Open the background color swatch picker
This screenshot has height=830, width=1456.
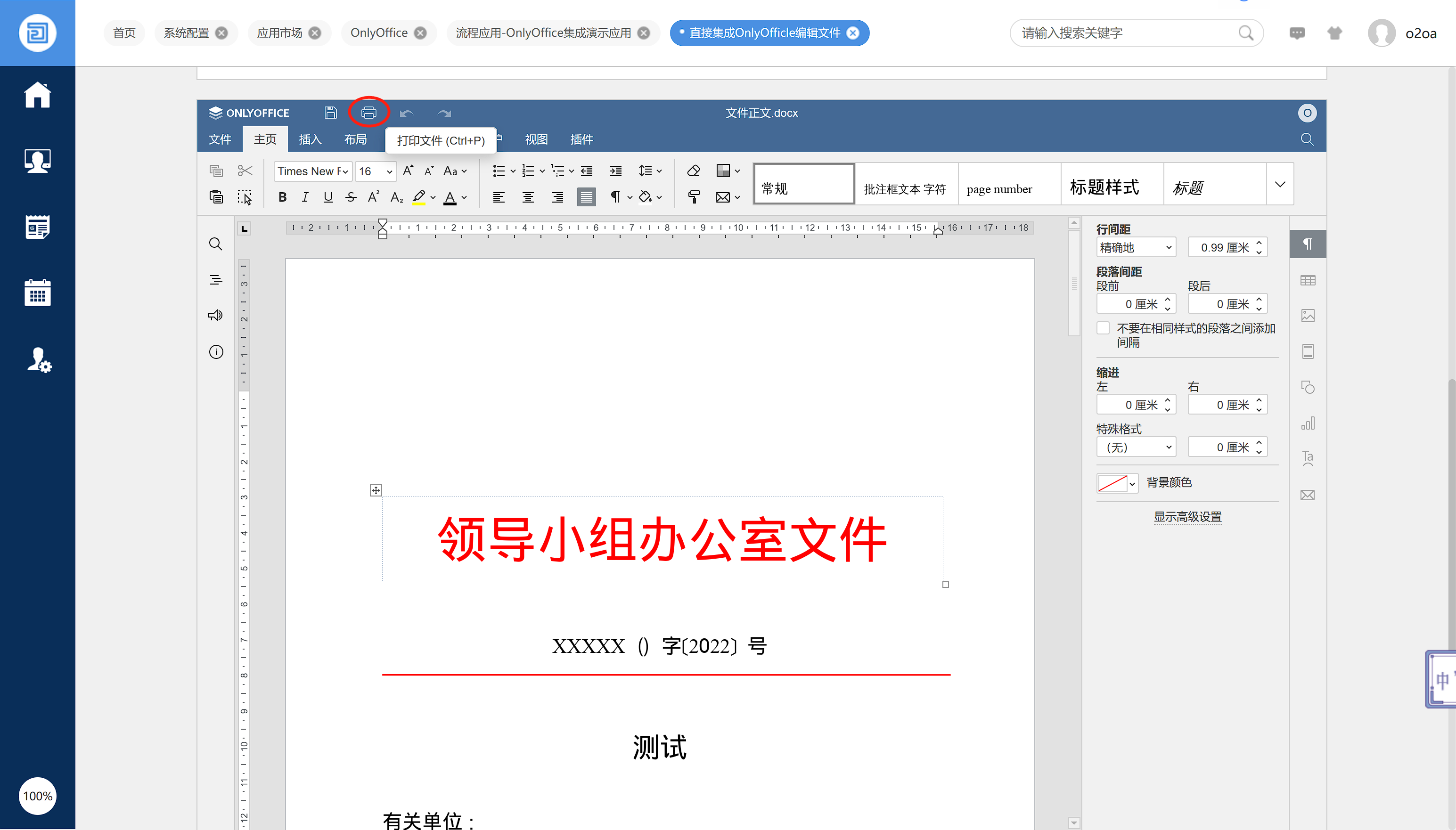[1117, 483]
